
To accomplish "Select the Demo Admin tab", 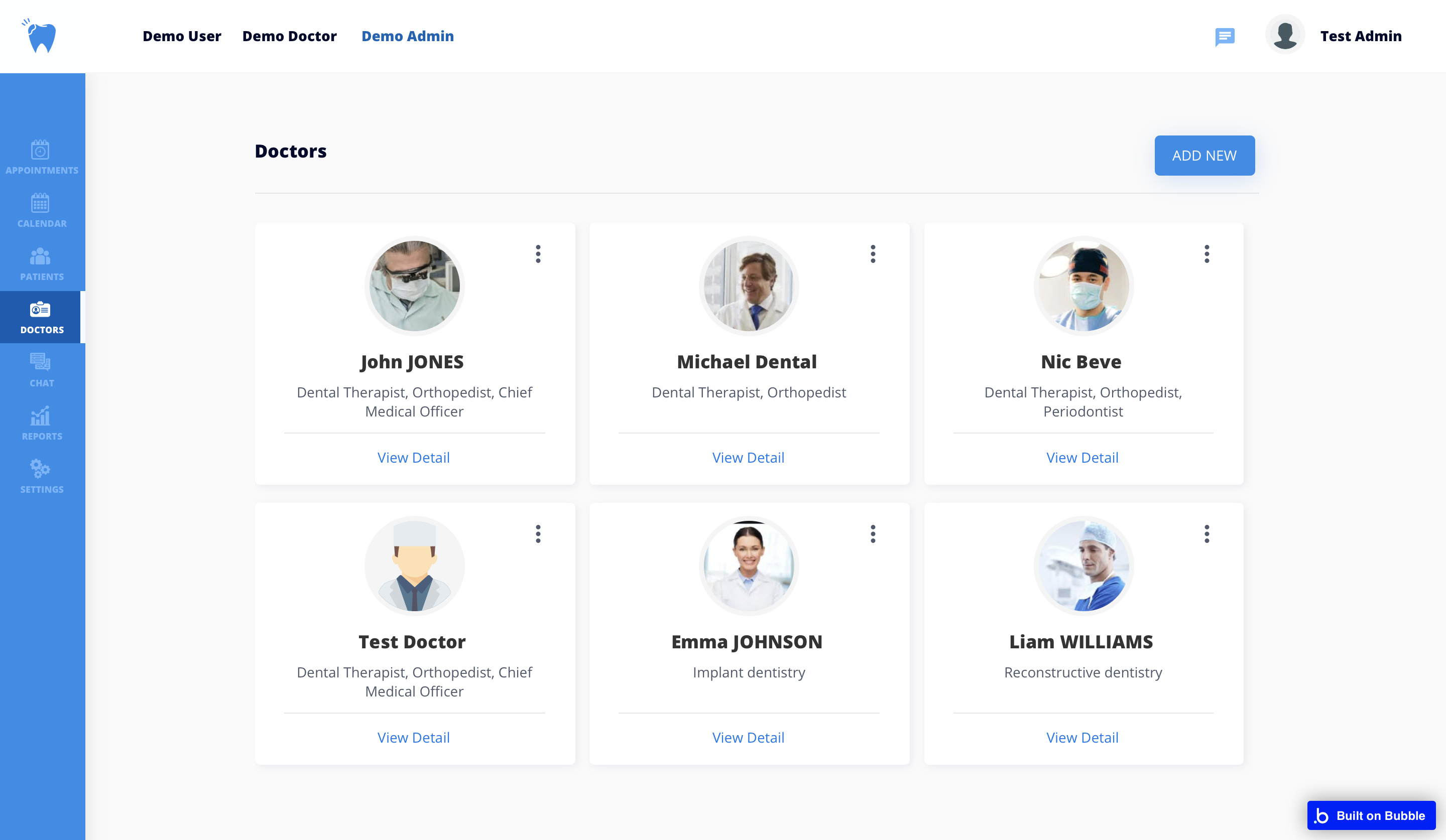I will coord(407,36).
